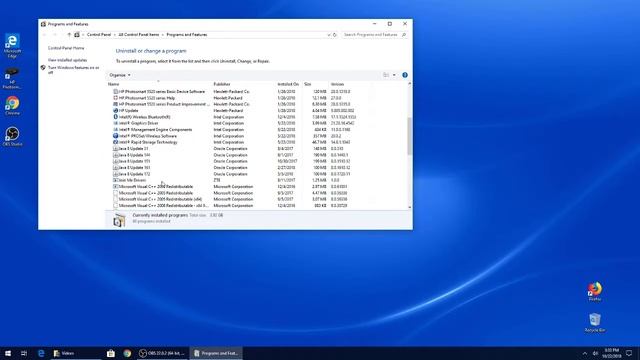
Task: Open Microsoft Store from the taskbar
Action: pyautogui.click(x=111, y=353)
